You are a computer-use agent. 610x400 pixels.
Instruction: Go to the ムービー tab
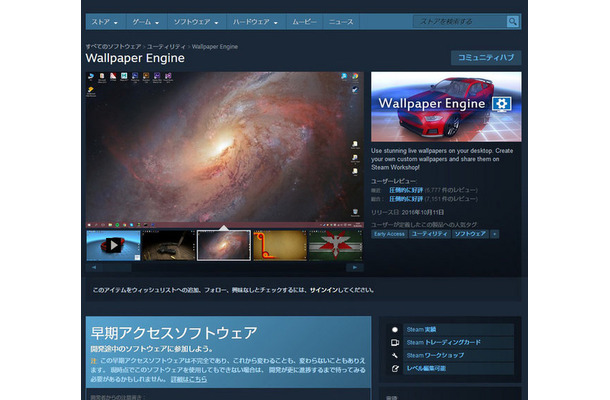coord(304,22)
